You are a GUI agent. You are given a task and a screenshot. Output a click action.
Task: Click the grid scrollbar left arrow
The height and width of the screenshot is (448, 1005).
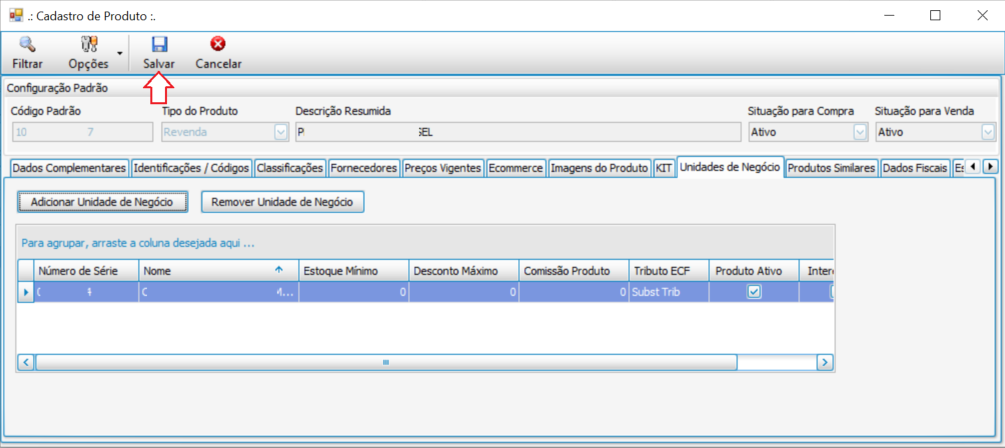[x=26, y=362]
